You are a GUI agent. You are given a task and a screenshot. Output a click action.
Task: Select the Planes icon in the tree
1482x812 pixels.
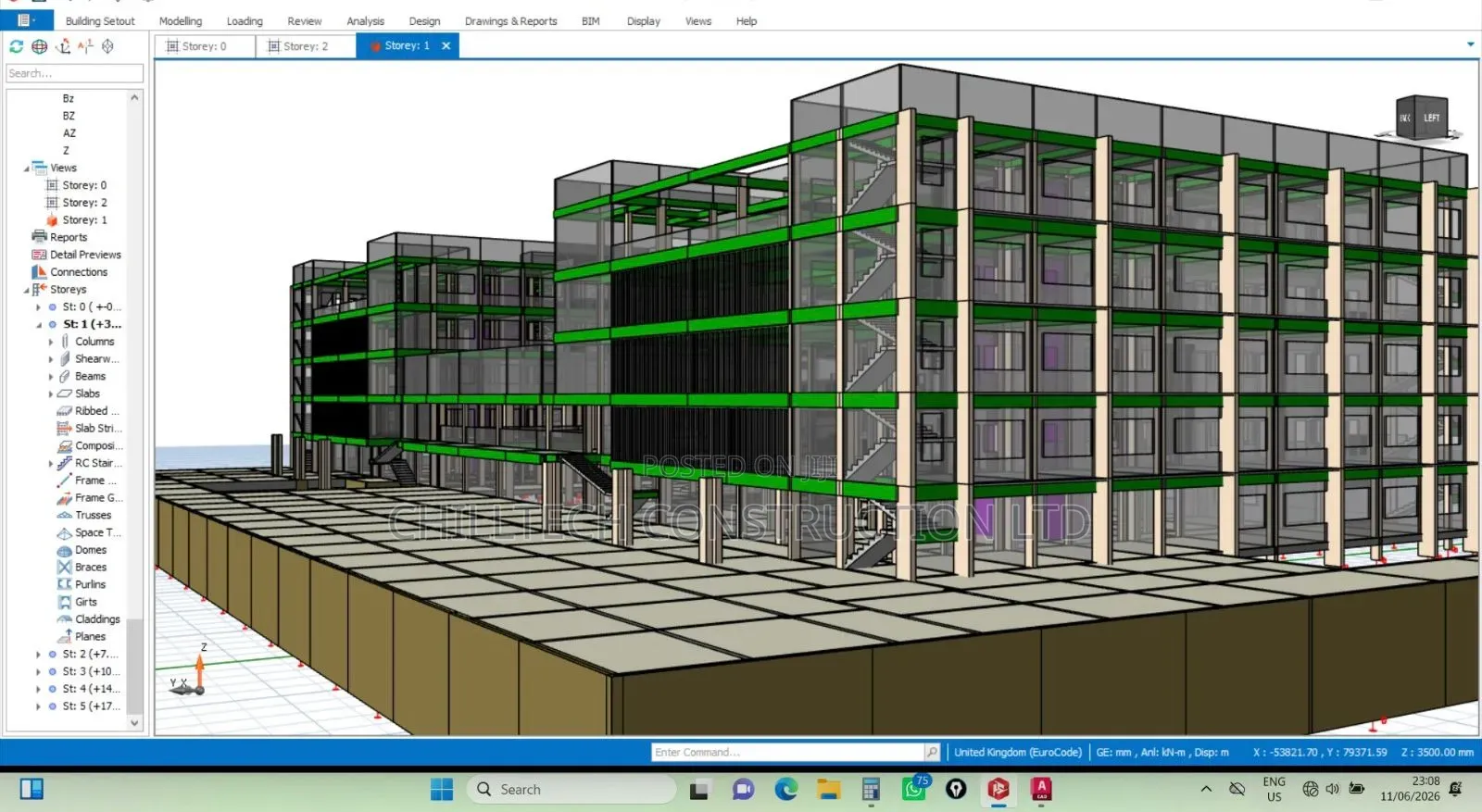point(65,637)
